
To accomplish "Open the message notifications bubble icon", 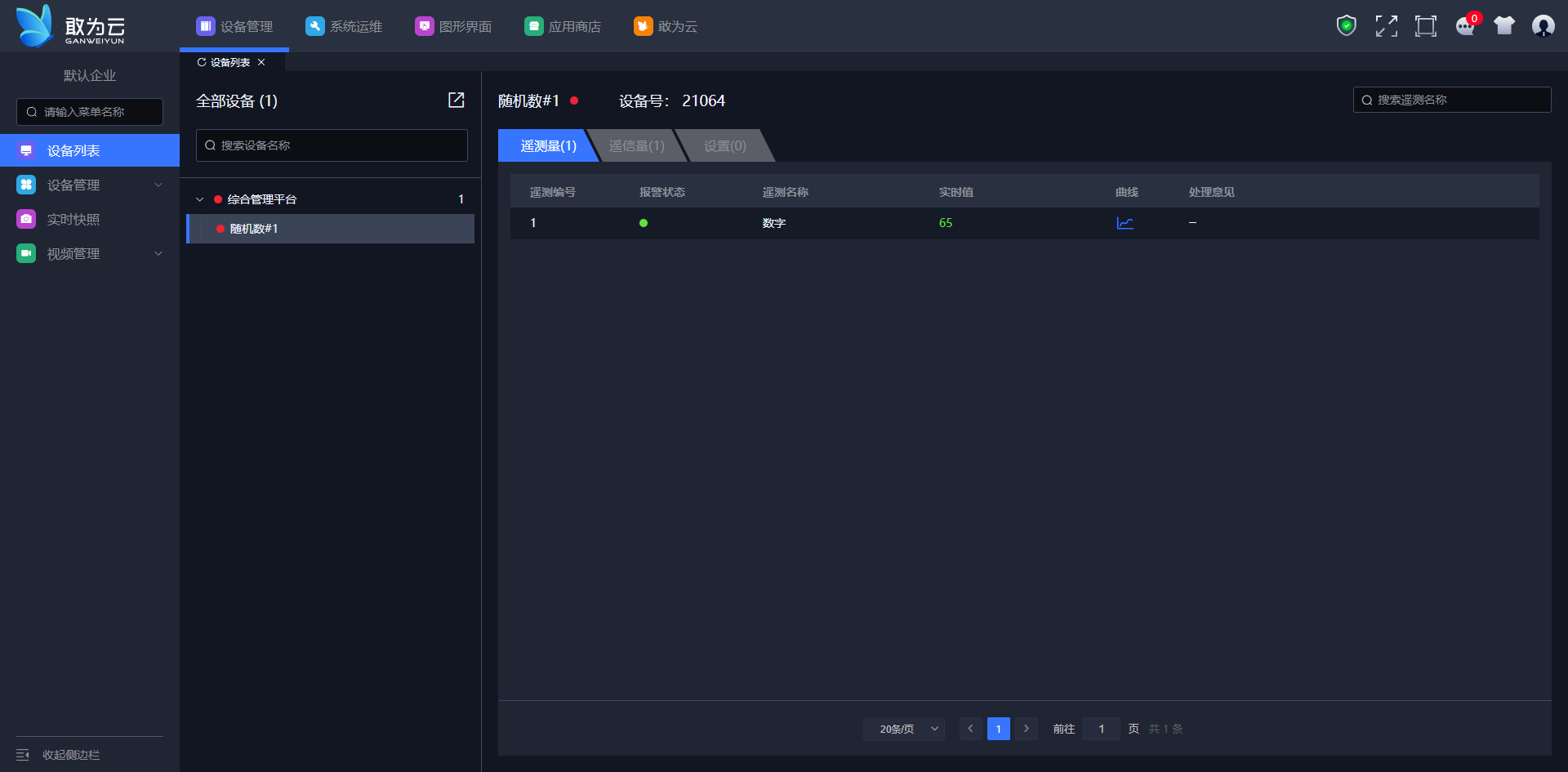I will coord(1466,26).
